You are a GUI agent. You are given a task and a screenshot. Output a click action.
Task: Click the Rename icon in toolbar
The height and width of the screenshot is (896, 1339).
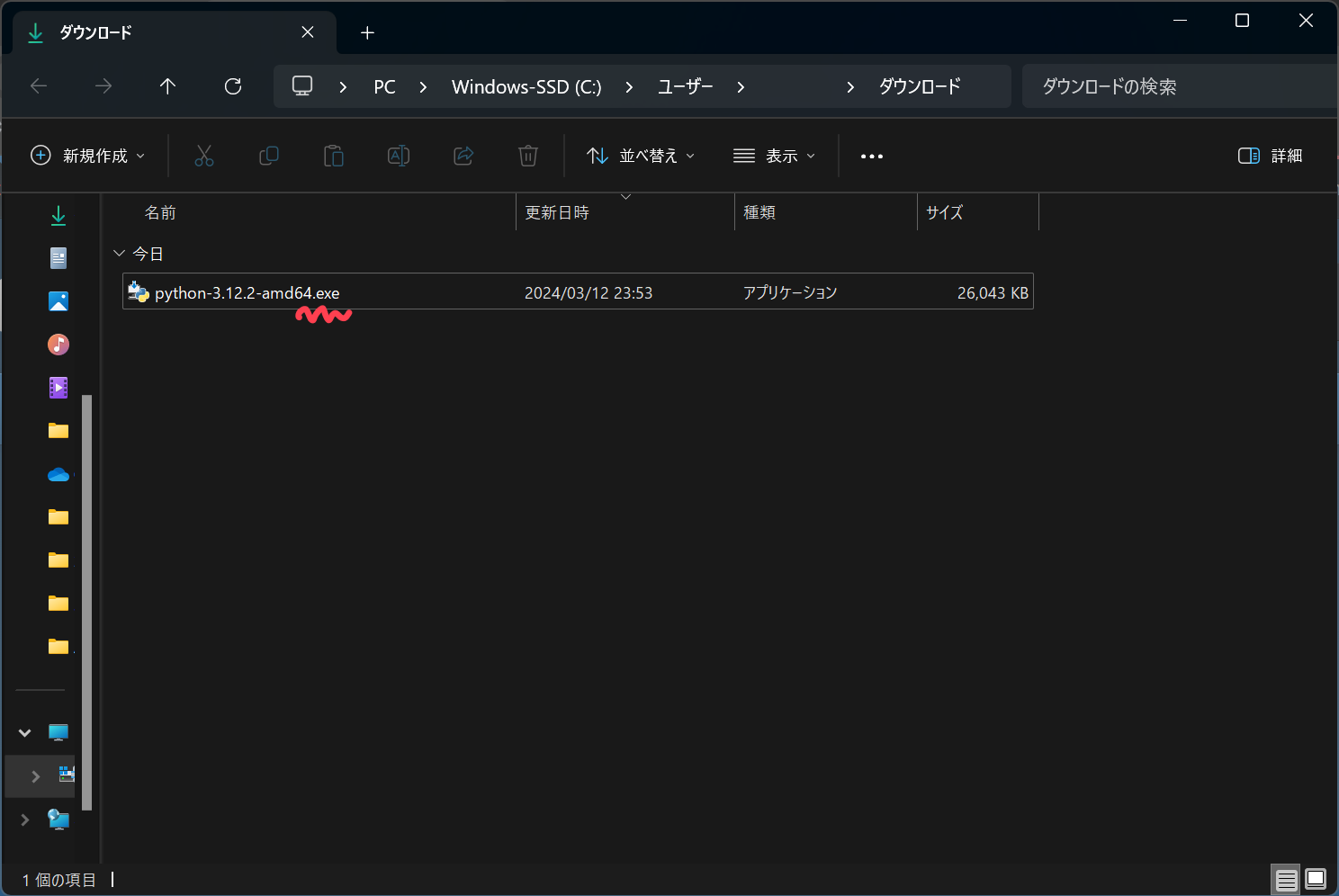(x=399, y=156)
